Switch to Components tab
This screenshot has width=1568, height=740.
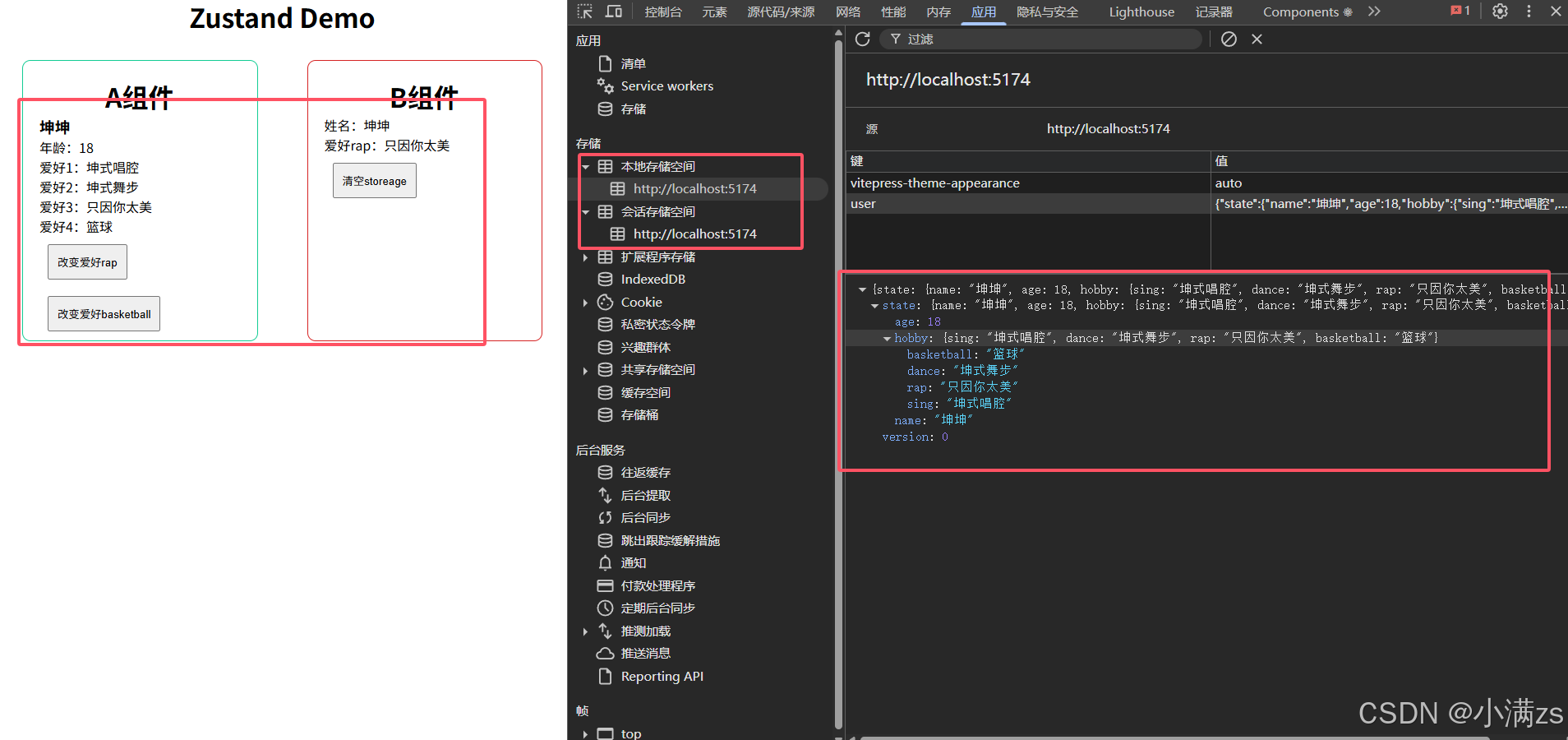pos(1307,12)
